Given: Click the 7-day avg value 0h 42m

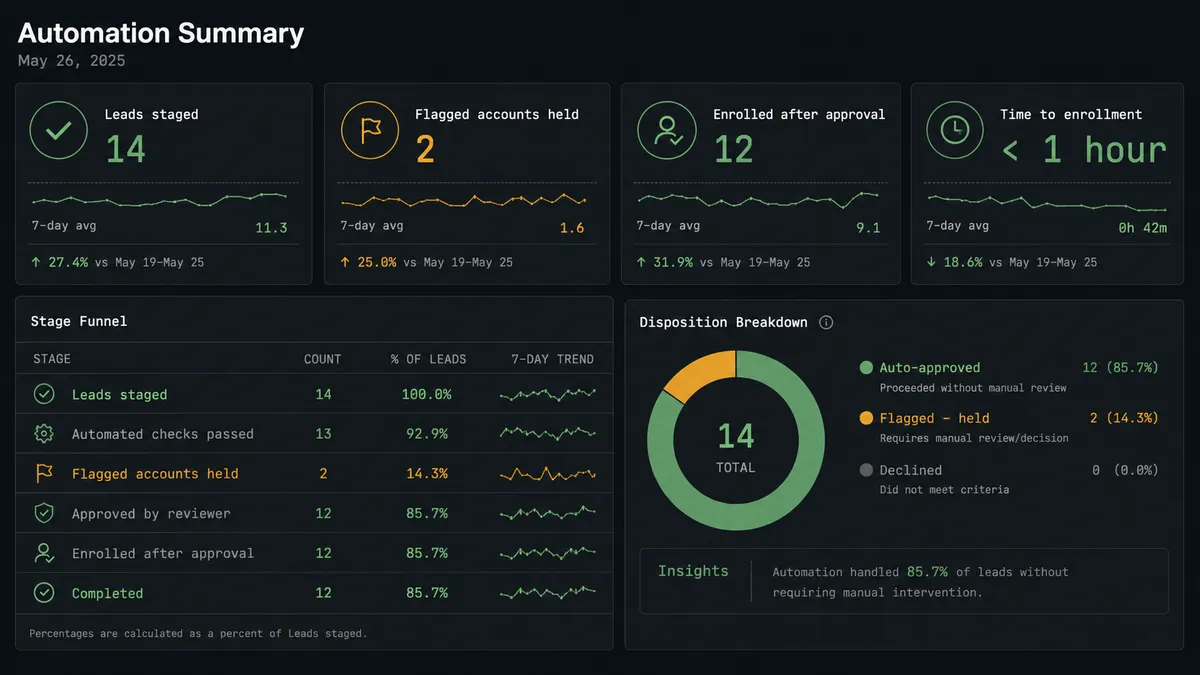Looking at the screenshot, I should coord(1142,228).
